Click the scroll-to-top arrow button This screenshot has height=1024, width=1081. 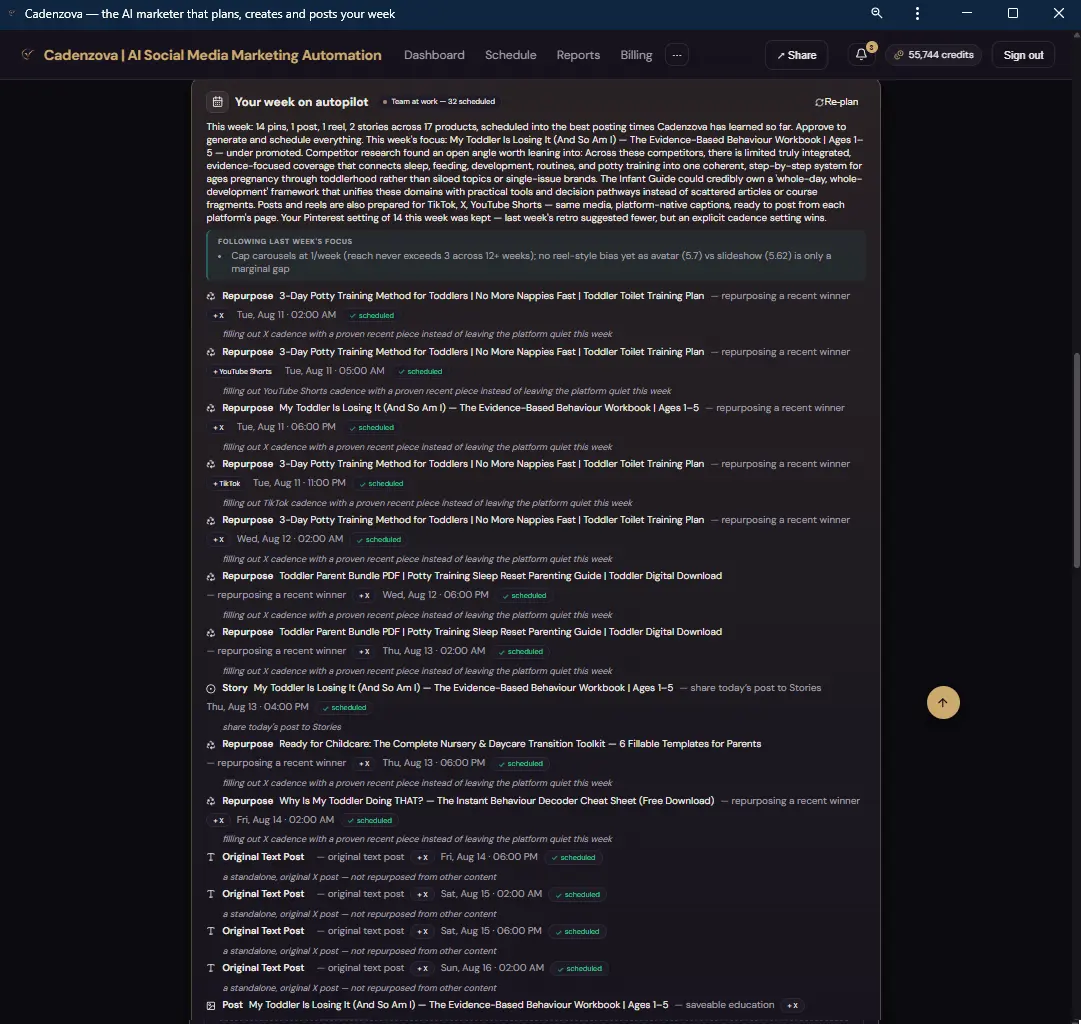(942, 702)
